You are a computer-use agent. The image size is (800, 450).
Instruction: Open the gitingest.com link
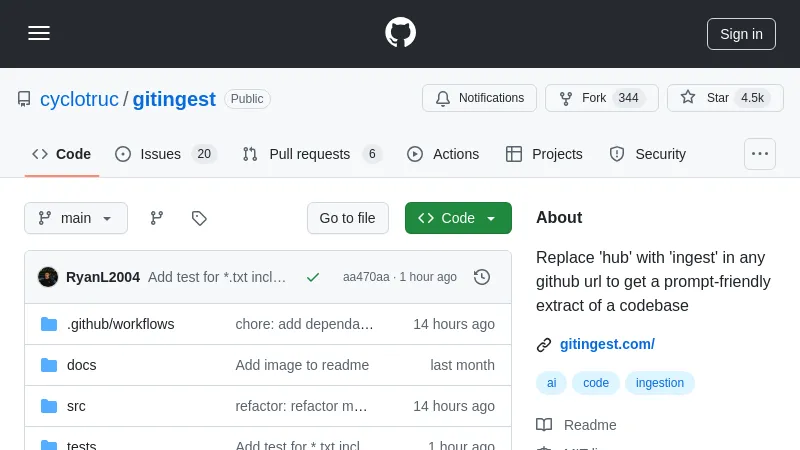(607, 344)
